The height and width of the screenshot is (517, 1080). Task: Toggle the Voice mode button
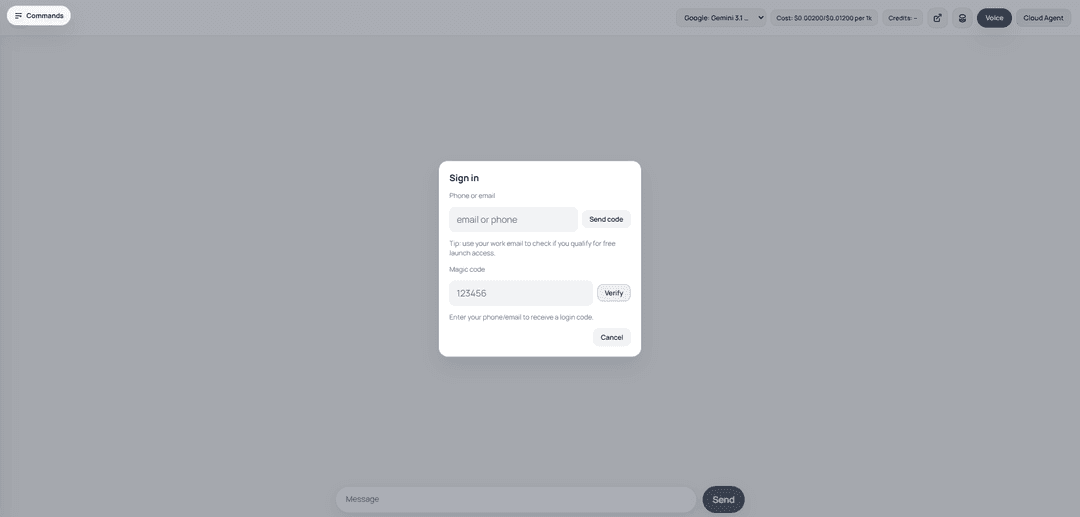pyautogui.click(x=994, y=18)
